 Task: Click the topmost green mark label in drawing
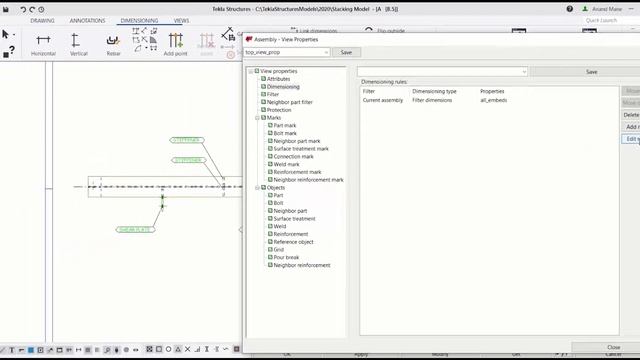point(187,140)
